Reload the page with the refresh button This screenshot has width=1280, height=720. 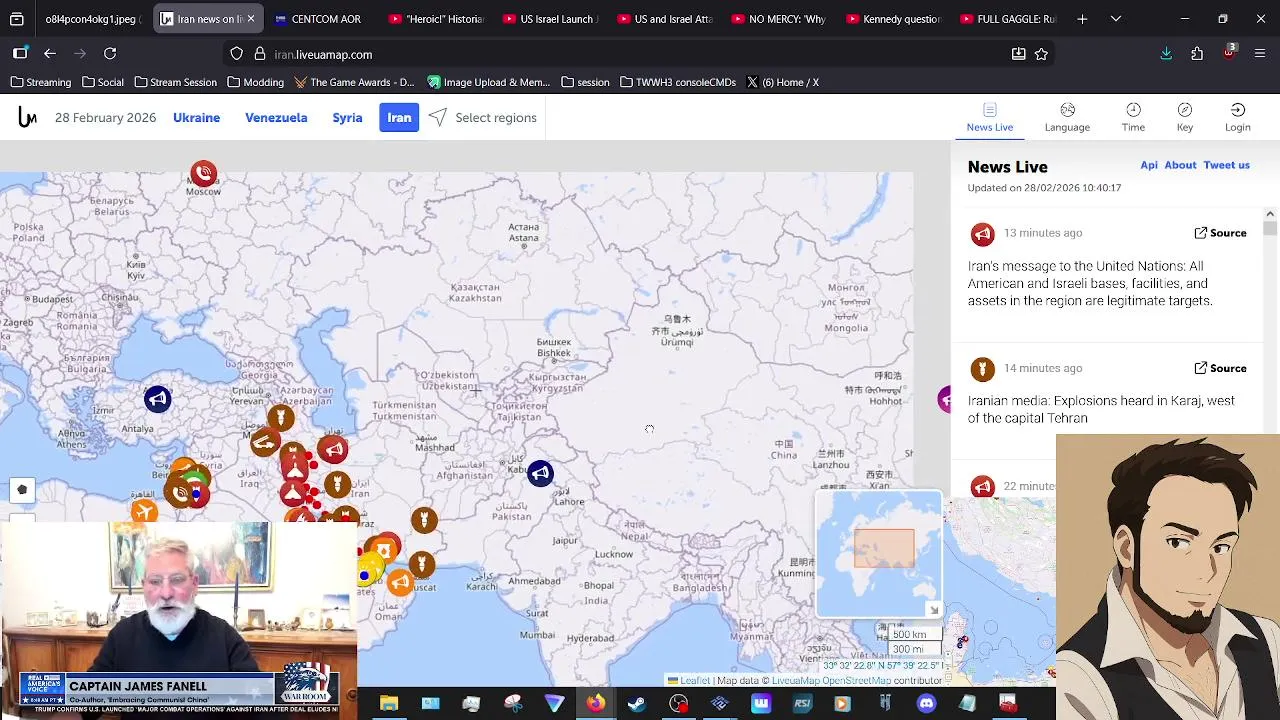[x=110, y=54]
